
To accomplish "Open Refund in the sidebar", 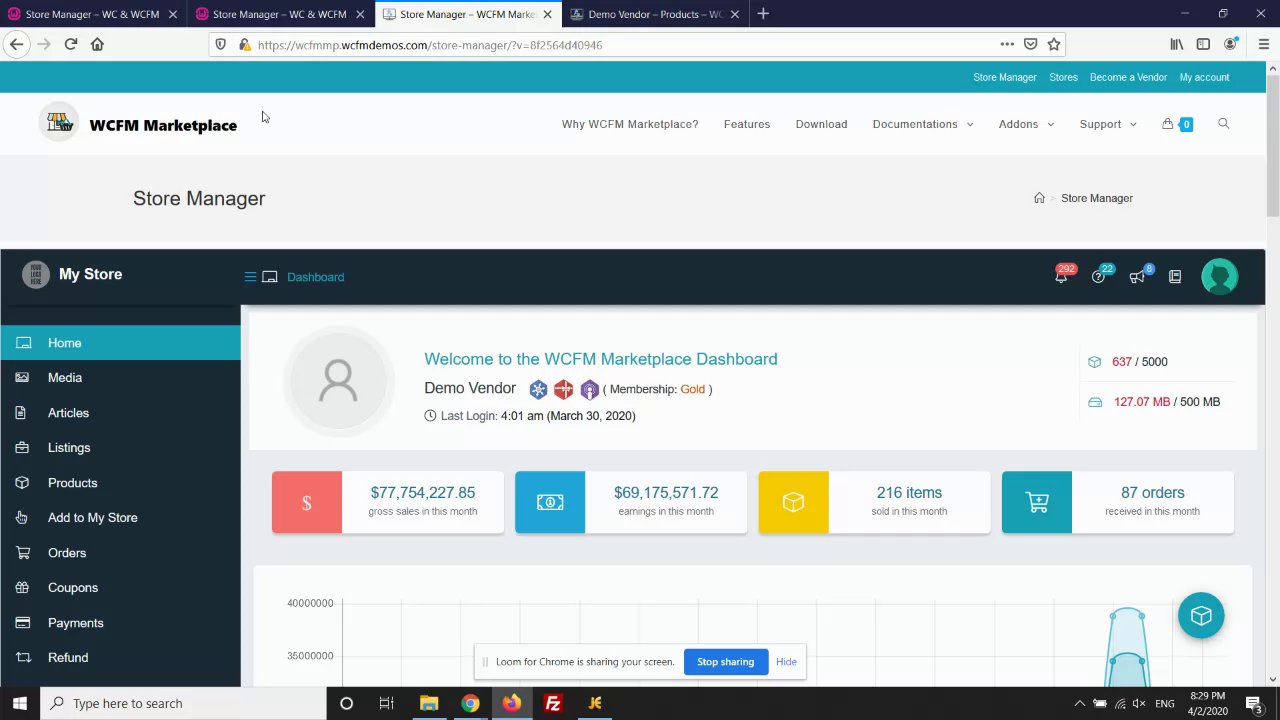I will click(x=120, y=658).
